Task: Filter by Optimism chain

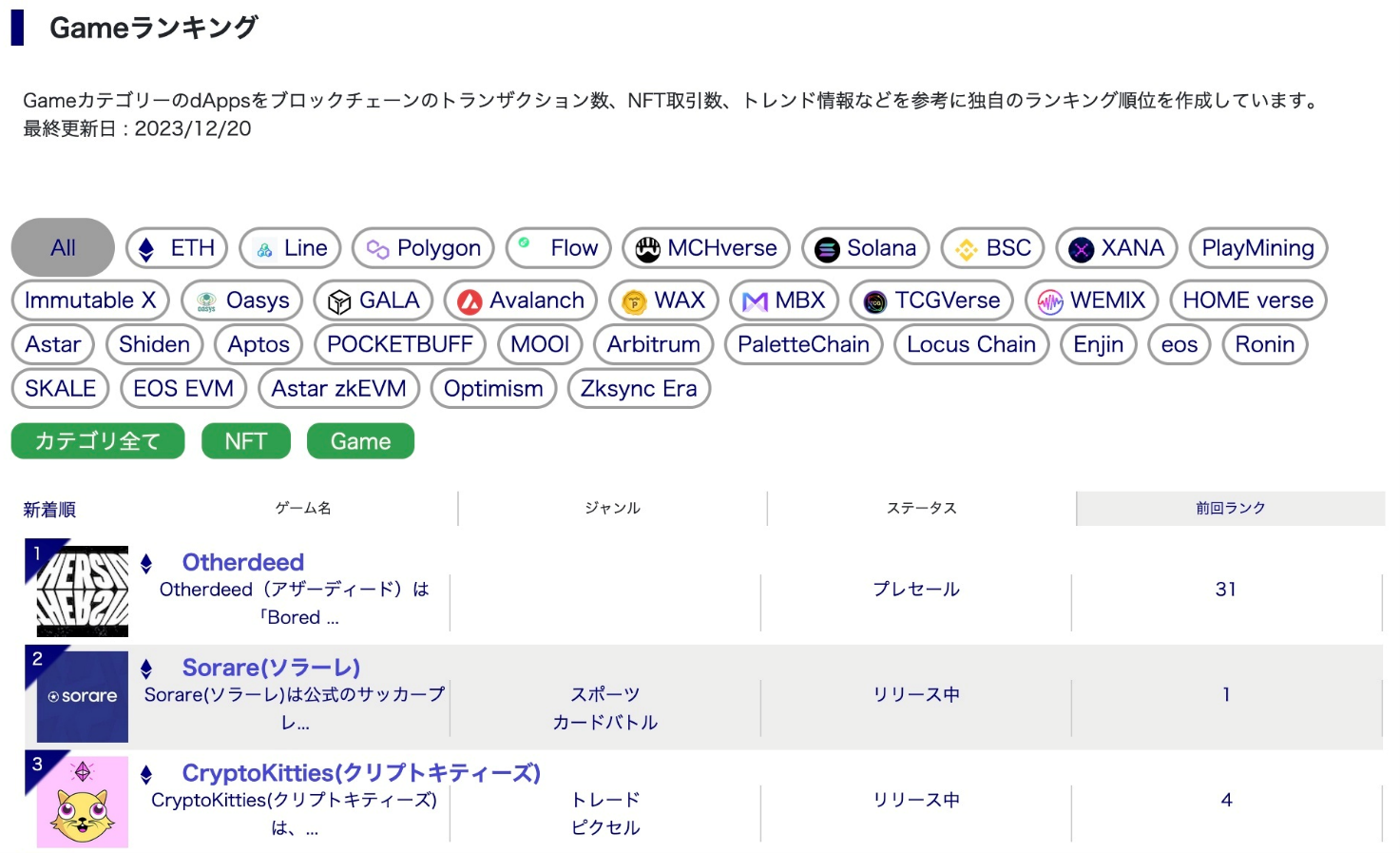Action: 493,389
